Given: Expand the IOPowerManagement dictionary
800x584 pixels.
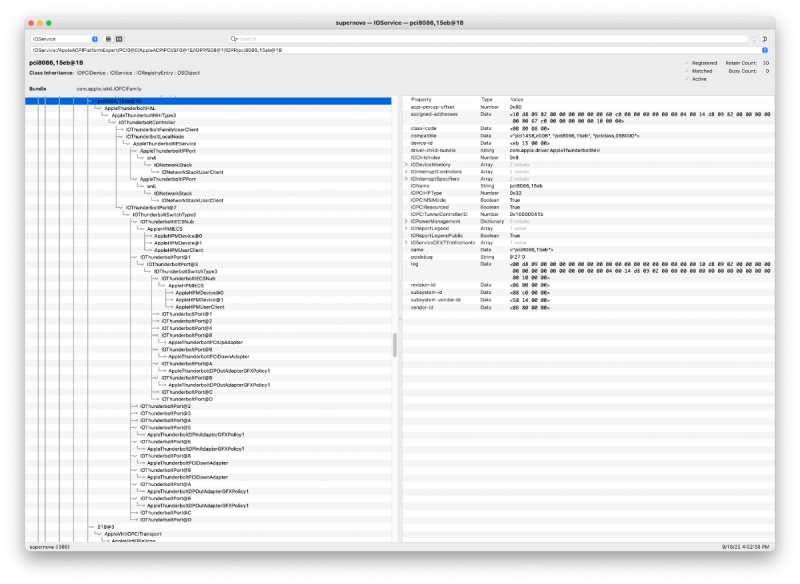Looking at the screenshot, I should (x=406, y=221).
